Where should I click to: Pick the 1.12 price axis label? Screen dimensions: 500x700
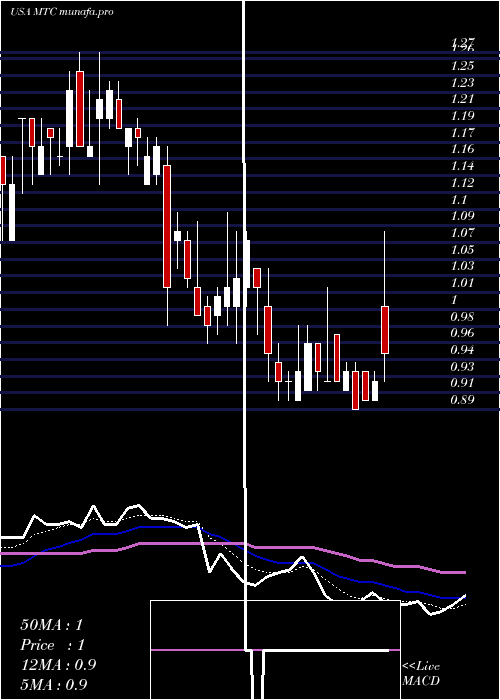(x=462, y=183)
